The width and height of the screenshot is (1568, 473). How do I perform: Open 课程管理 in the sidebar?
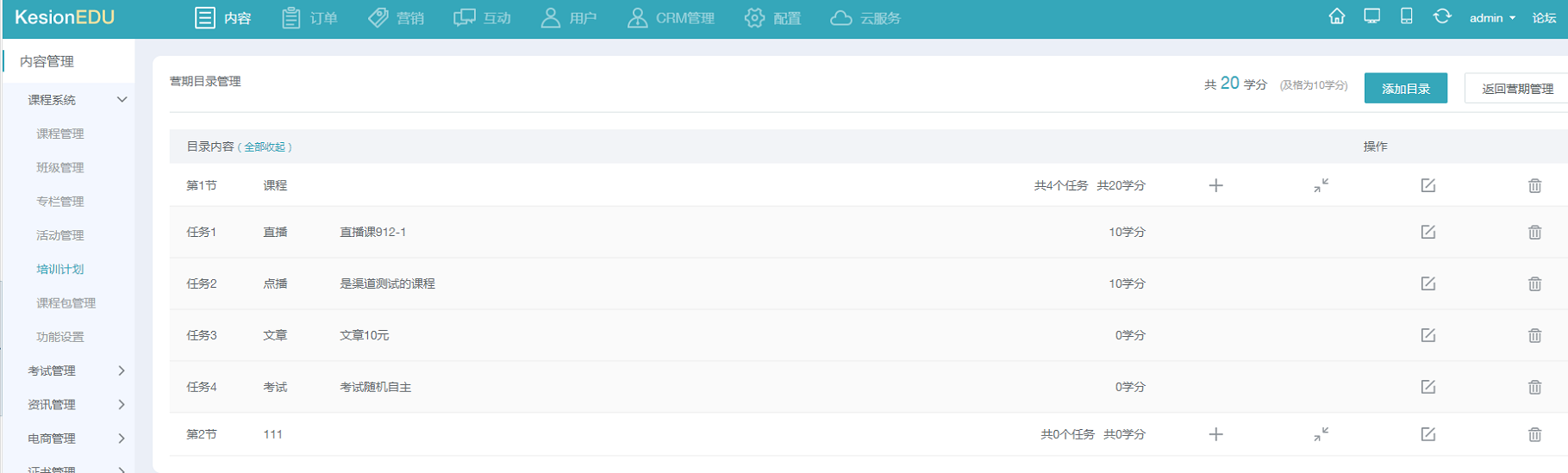point(60,134)
